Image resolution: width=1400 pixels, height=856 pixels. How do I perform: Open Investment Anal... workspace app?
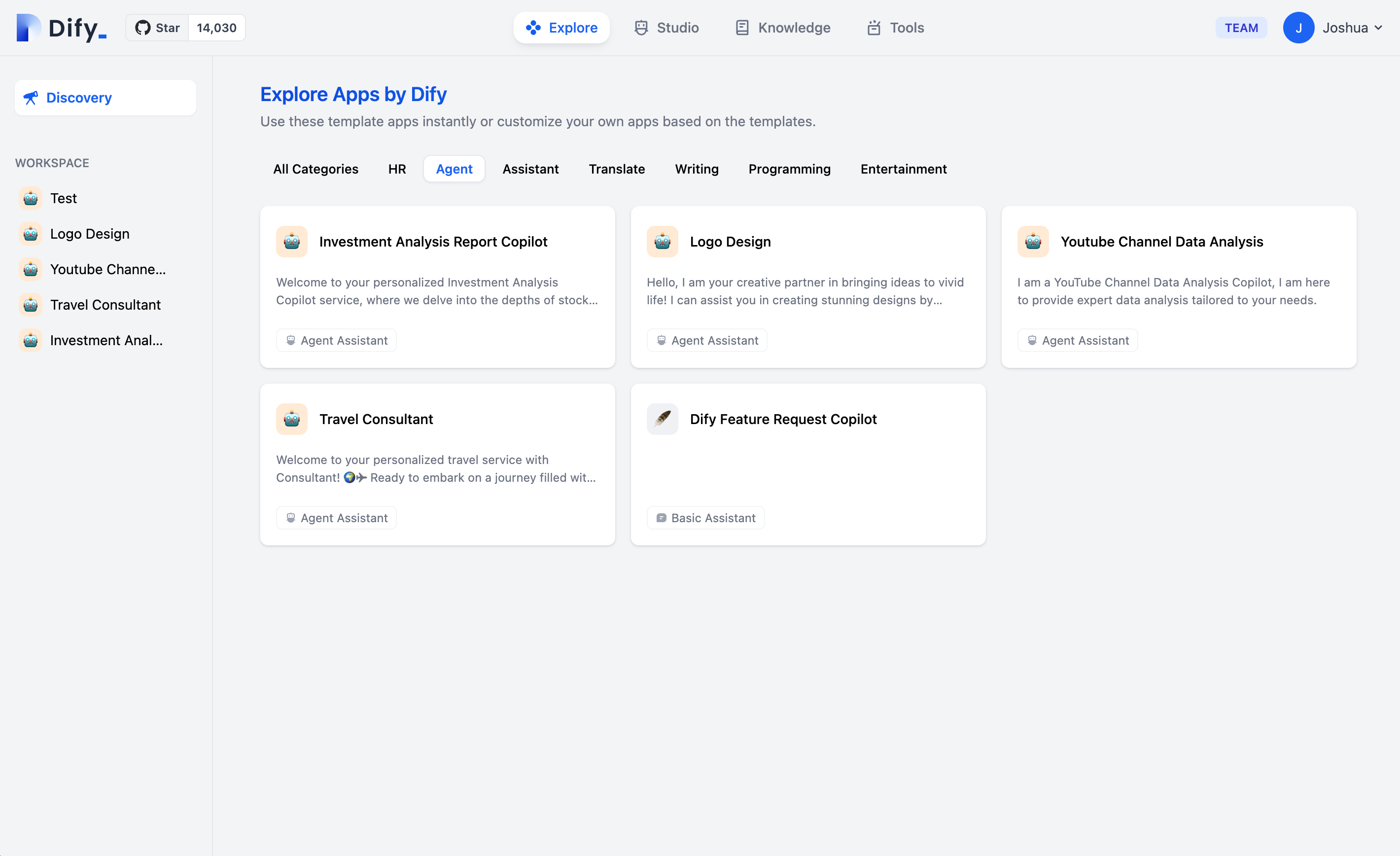tap(105, 340)
